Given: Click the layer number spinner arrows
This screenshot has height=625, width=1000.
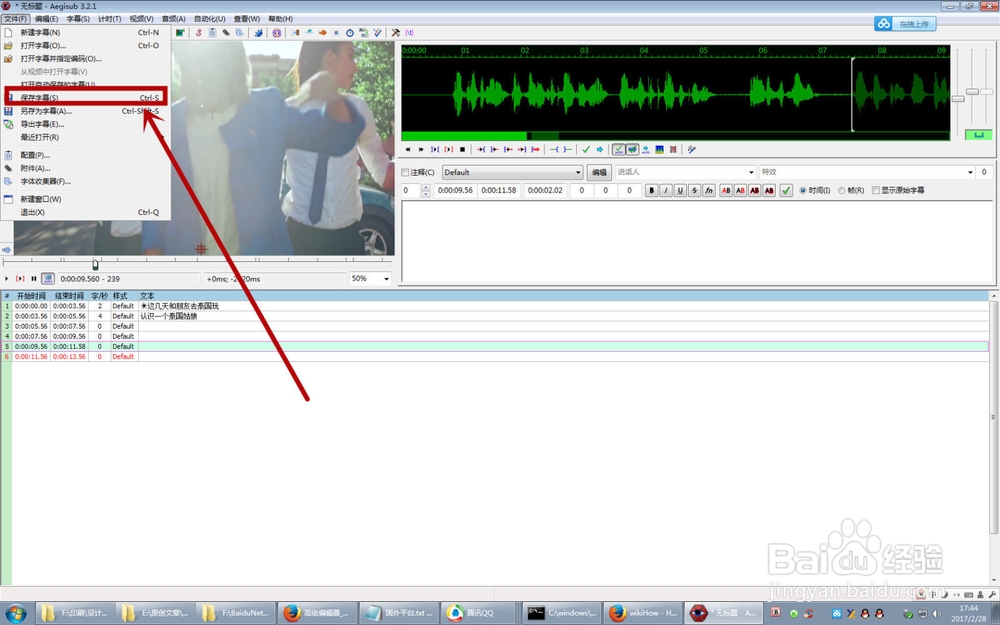Looking at the screenshot, I should point(425,190).
